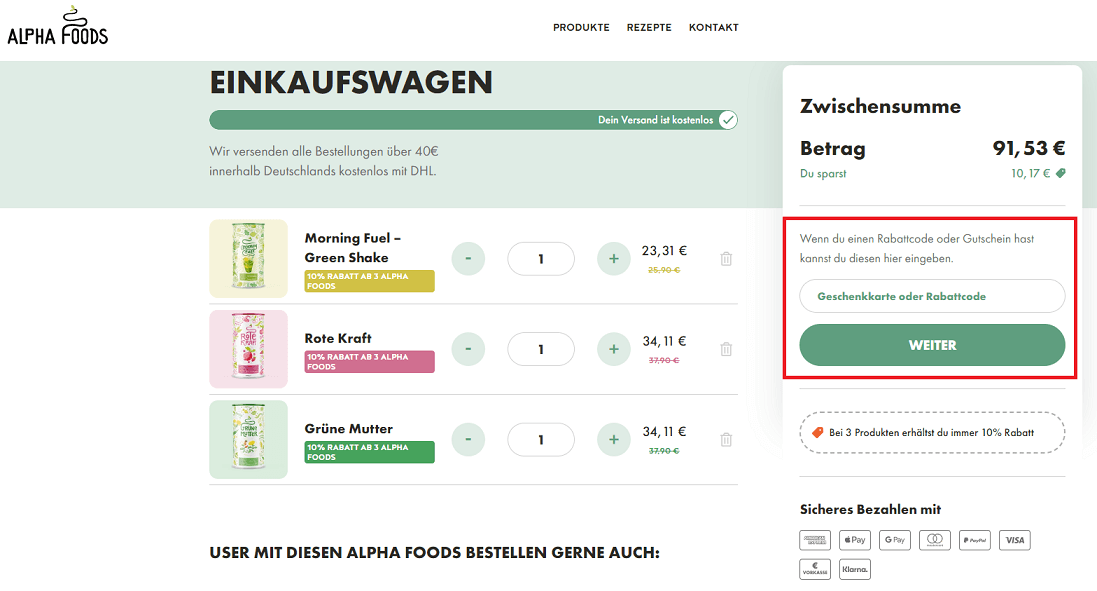Screen dimensions: 1097x591
Task: Select the free shipping progress bar
Action: pos(473,120)
